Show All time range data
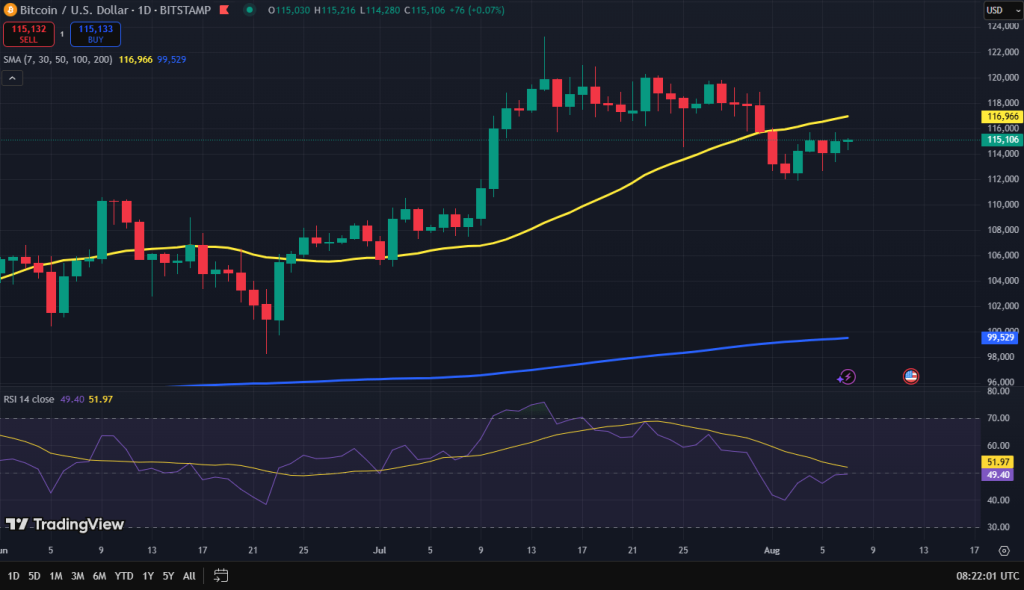1024x590 pixels. click(x=189, y=576)
